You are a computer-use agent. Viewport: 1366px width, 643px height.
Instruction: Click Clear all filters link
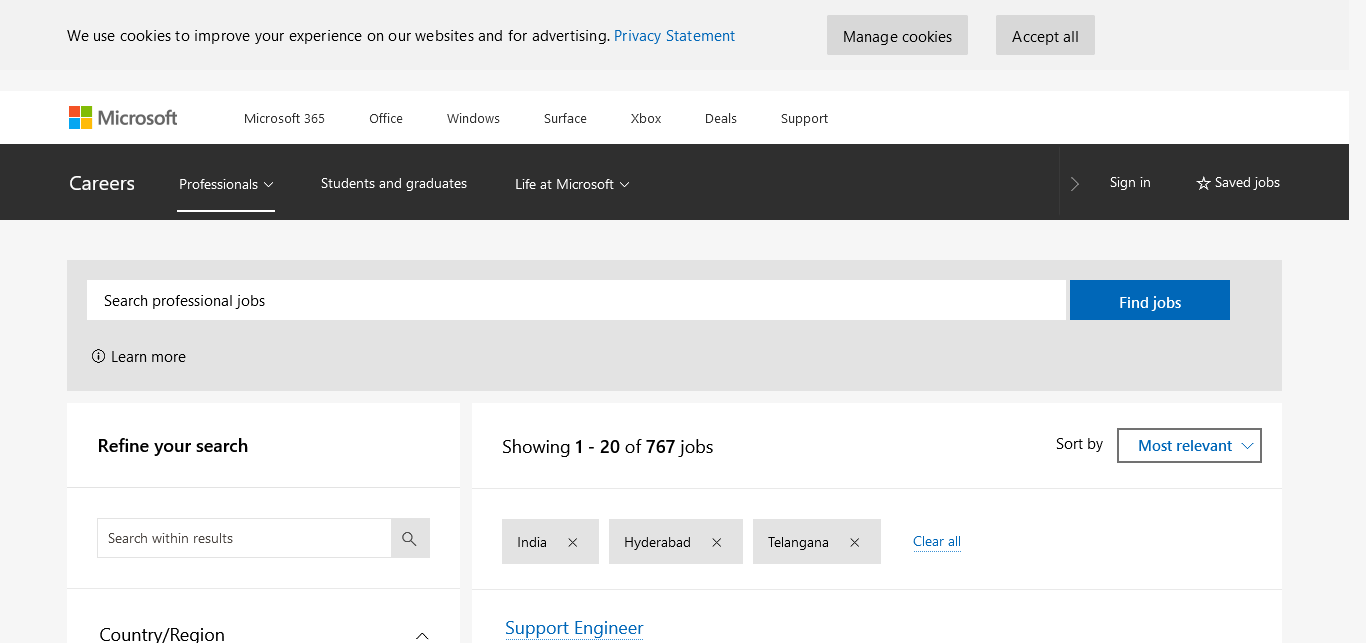pyautogui.click(x=937, y=542)
